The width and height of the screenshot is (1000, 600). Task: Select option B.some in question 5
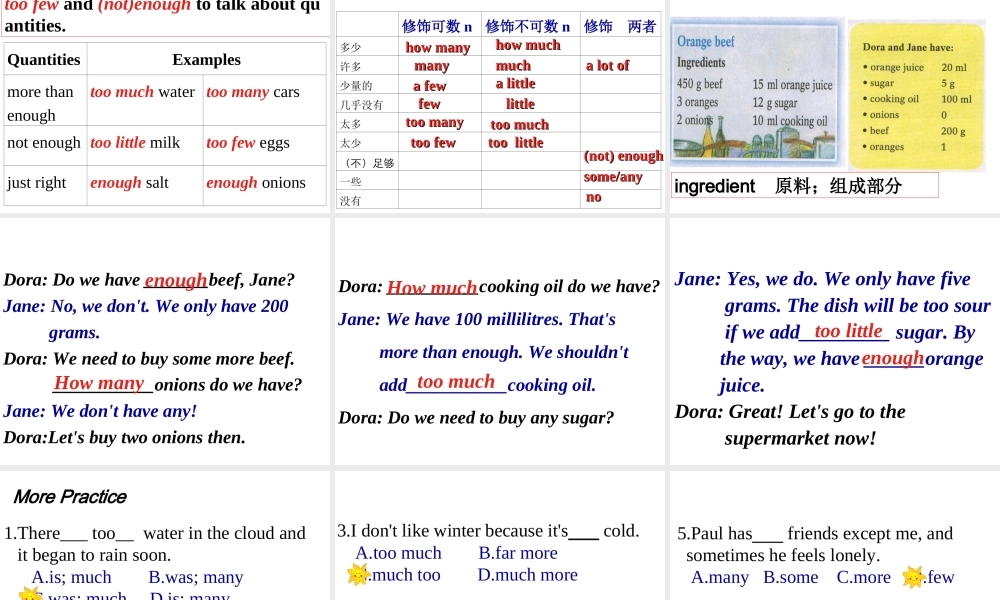[x=790, y=577]
